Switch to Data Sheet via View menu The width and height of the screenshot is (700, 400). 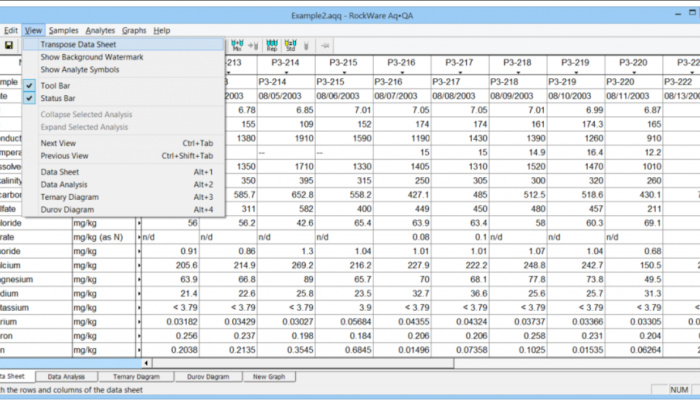click(x=124, y=172)
